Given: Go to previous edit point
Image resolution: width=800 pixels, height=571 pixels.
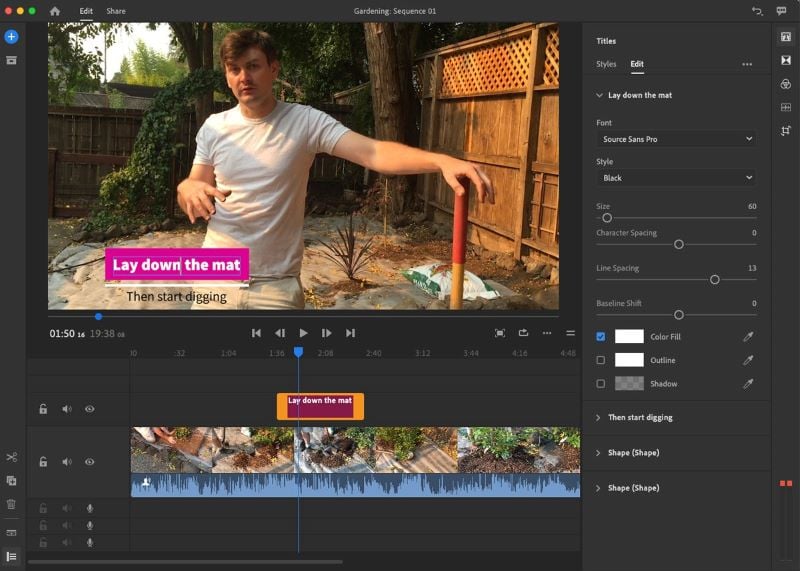Looking at the screenshot, I should coord(256,333).
